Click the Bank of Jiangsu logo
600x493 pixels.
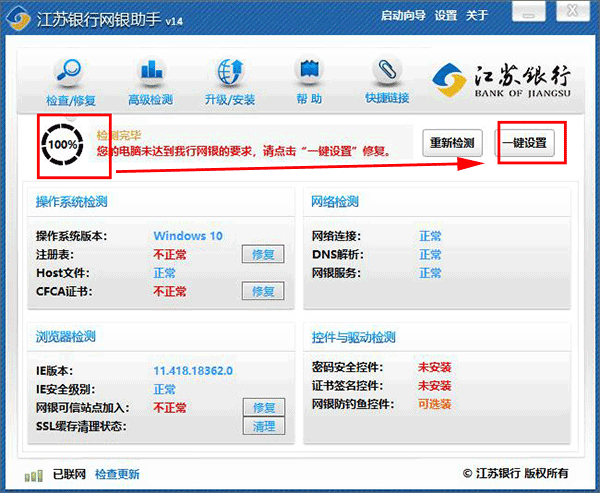click(x=502, y=80)
